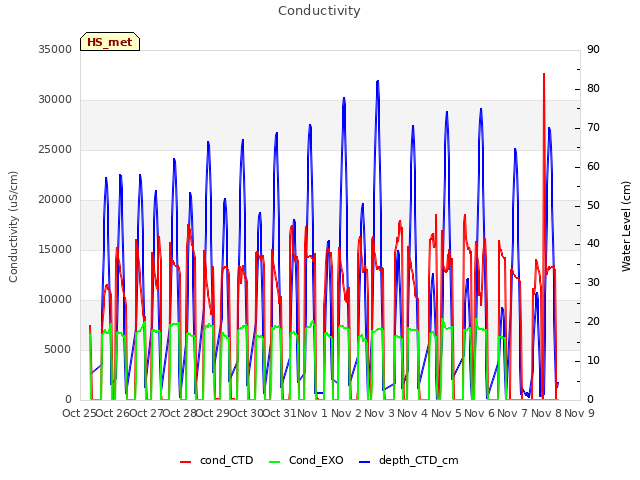This screenshot has width=640, height=480.
Task: Click the Nov 8 date tick label
Action: tap(547, 413)
